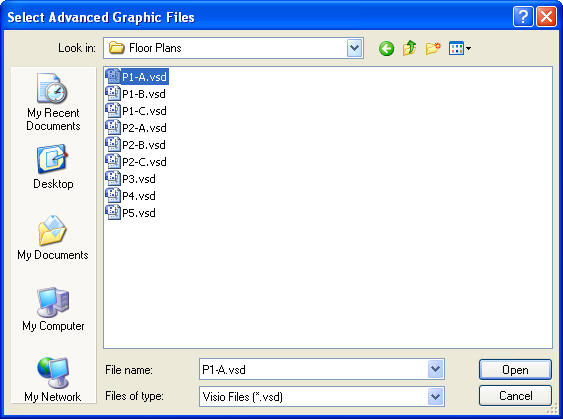Click in the File name text field
The height and width of the screenshot is (419, 563).
click(x=313, y=369)
